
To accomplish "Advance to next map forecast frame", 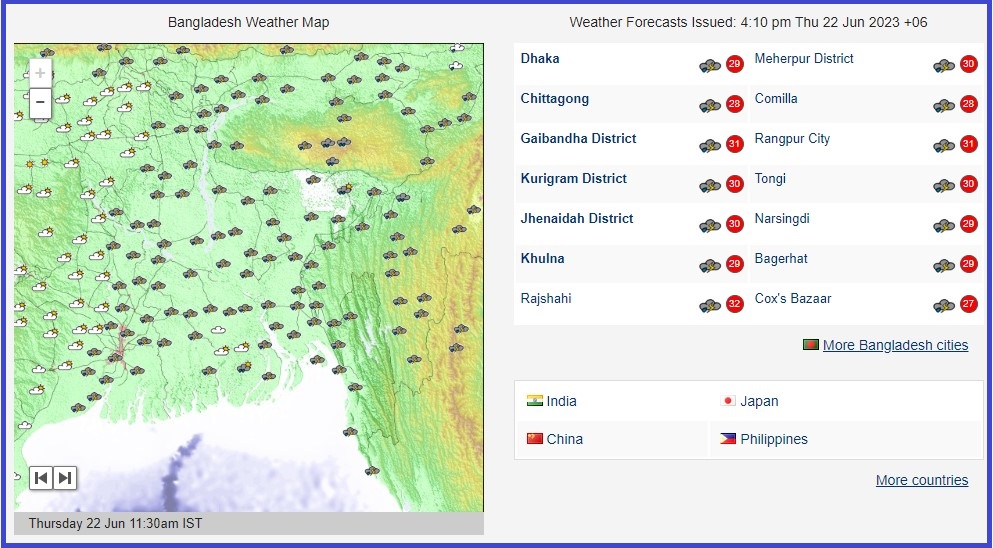I will tap(64, 478).
